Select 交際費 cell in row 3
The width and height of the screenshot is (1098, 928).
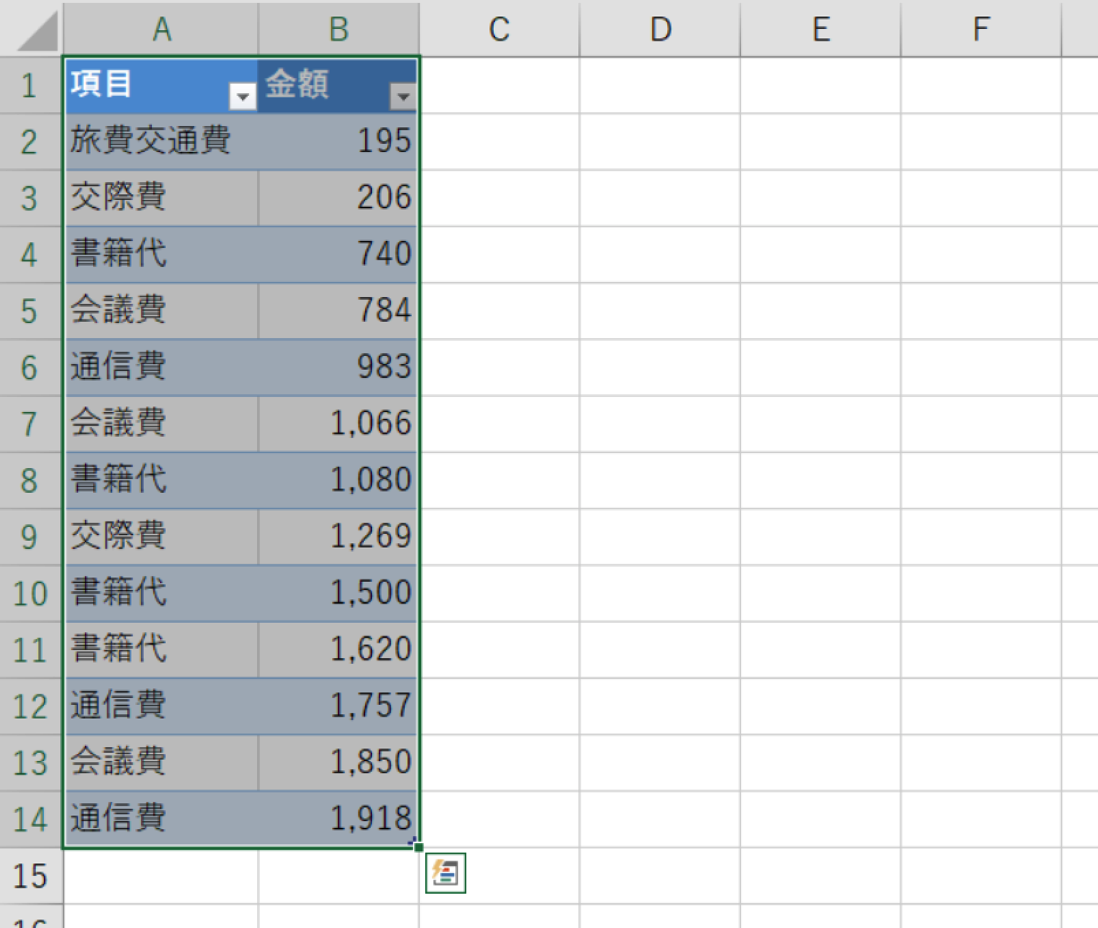(161, 198)
